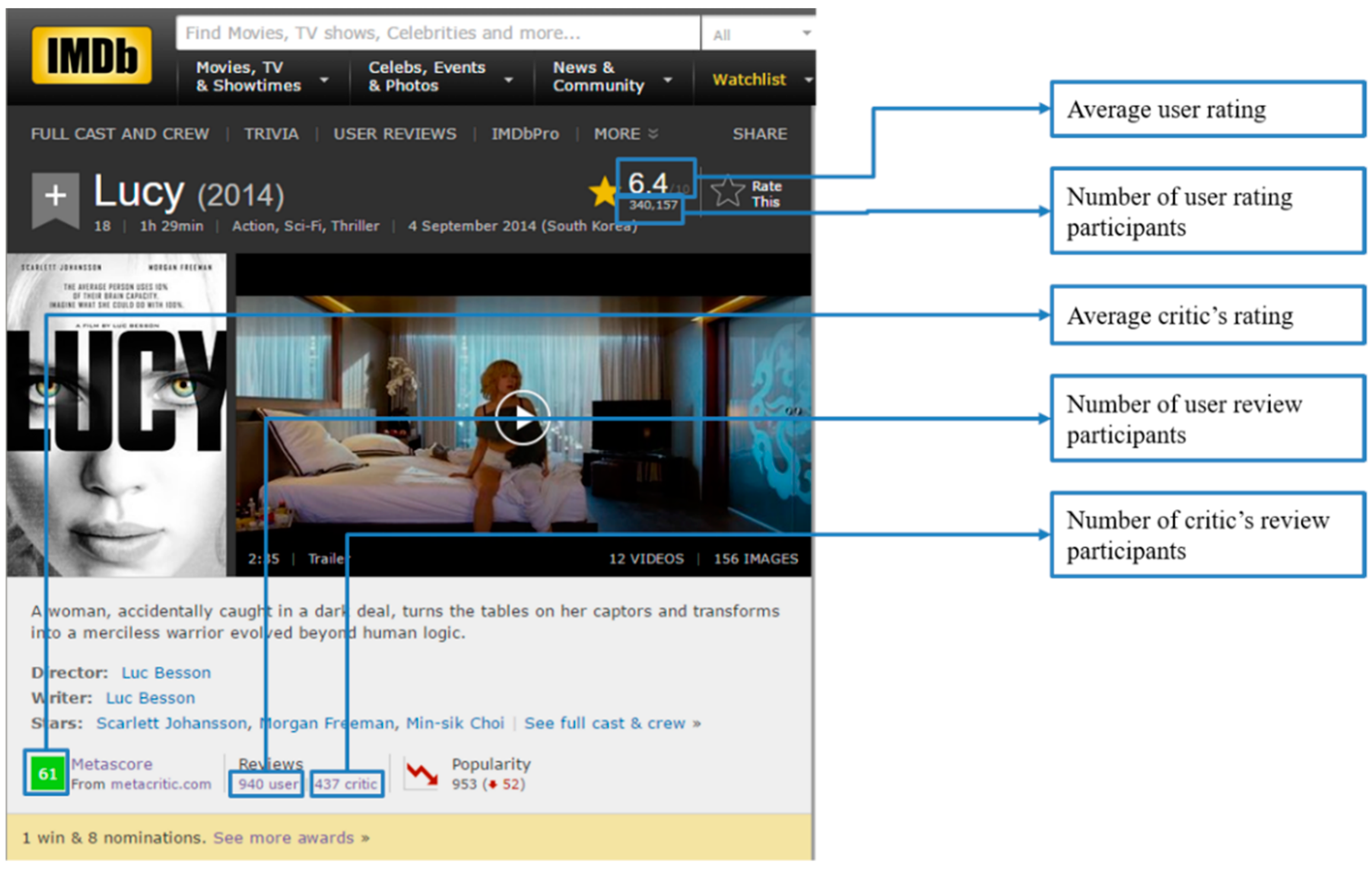
Task: Open the 437 critic reviews
Action: point(346,784)
